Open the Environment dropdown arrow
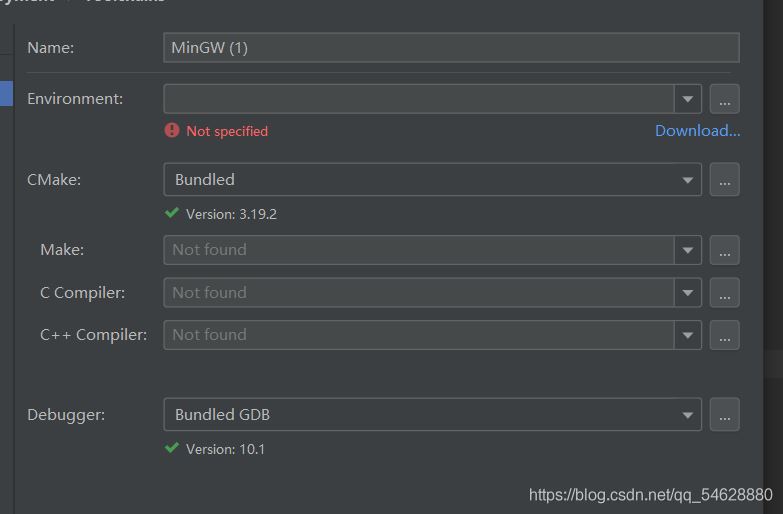 [687, 99]
